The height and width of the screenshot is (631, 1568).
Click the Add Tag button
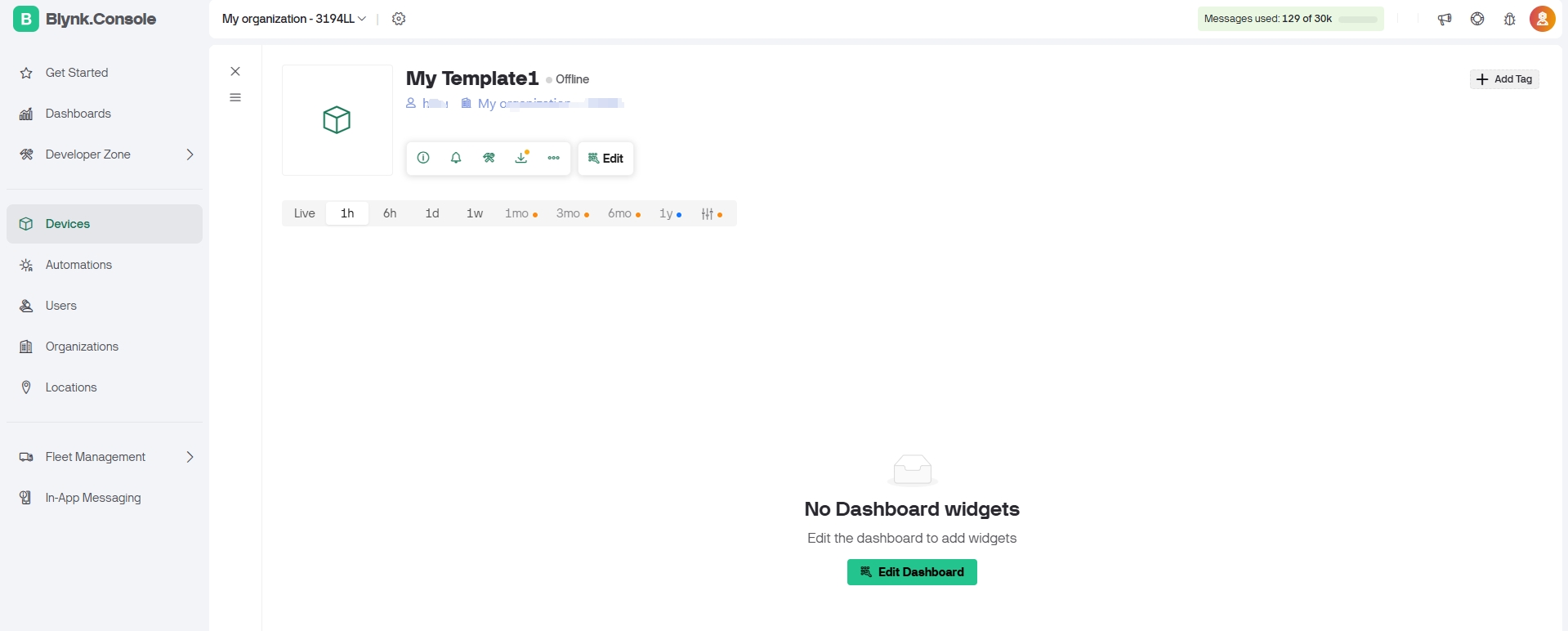(x=1504, y=79)
